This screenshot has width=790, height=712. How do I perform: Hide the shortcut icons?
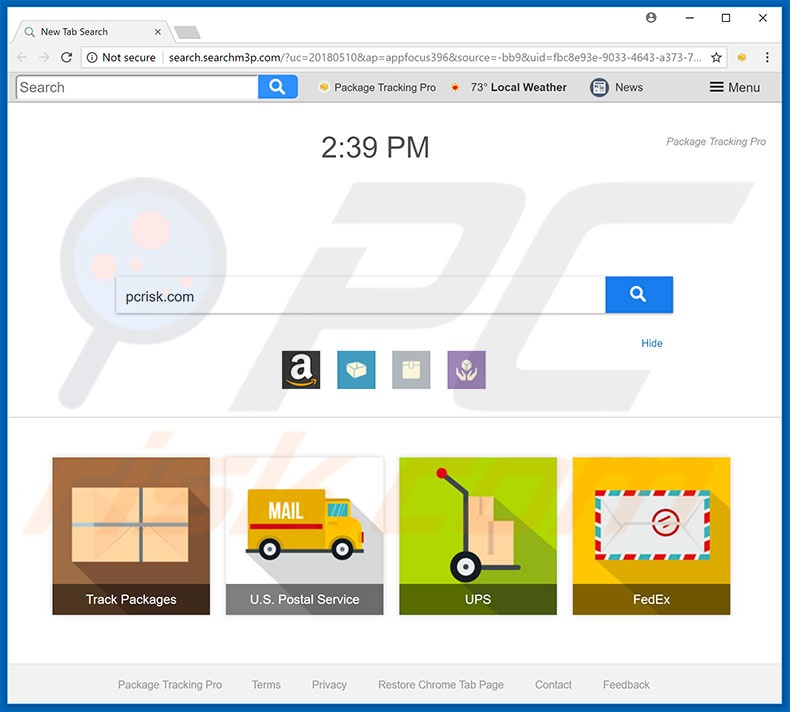[x=651, y=343]
